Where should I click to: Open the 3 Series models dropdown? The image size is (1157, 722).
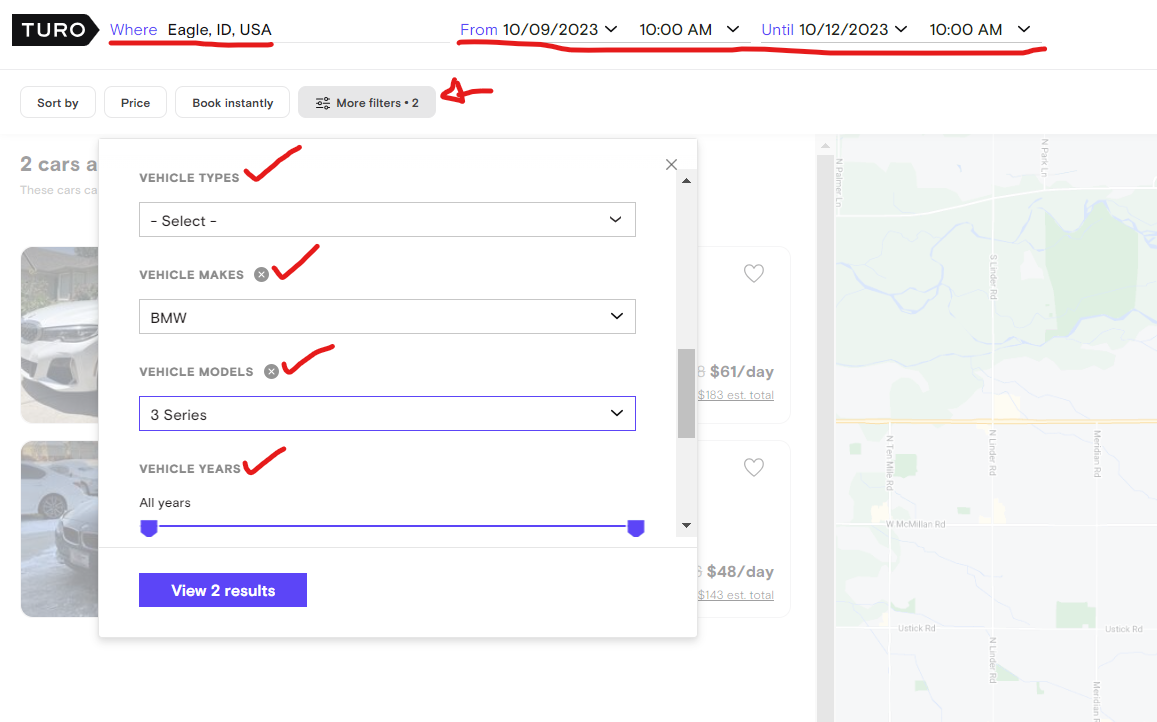(387, 413)
